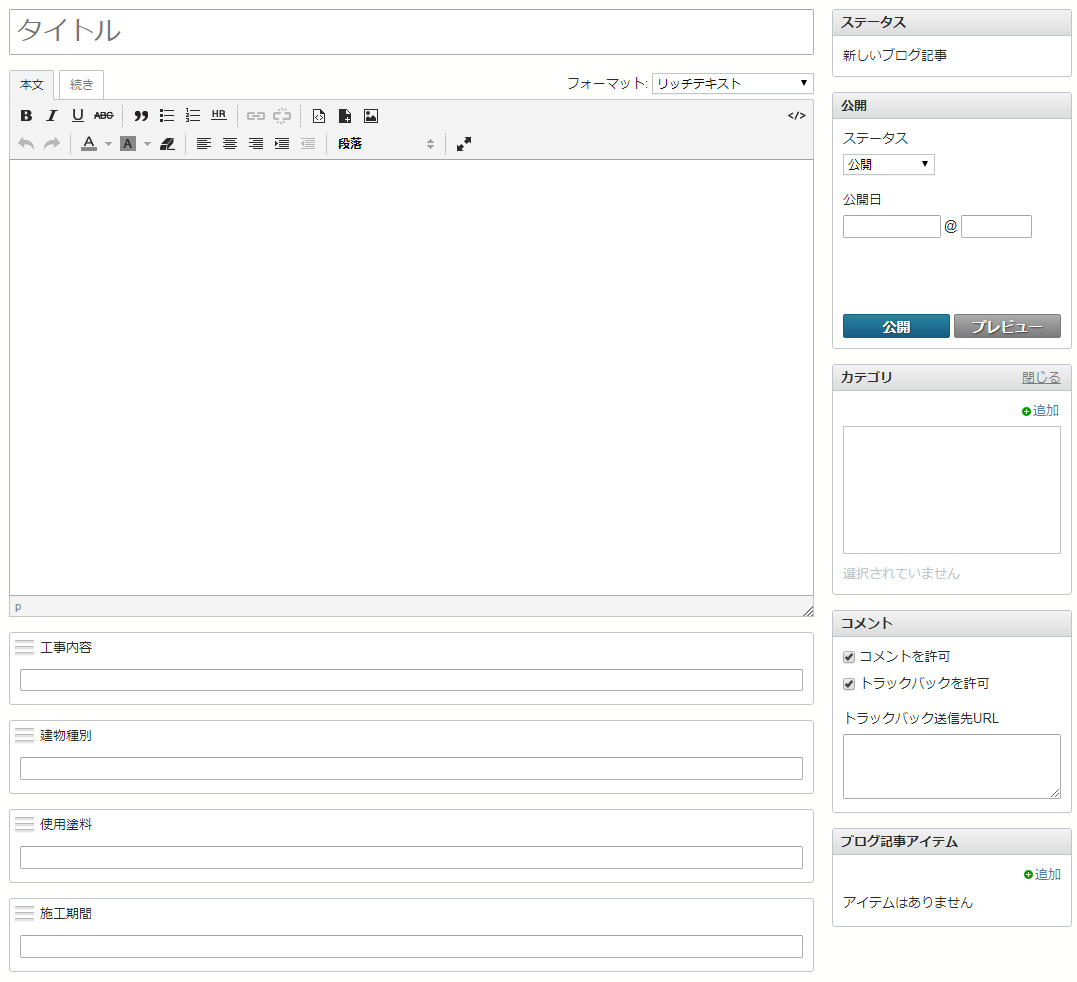Apply strikethrough (ABC) formatting
This screenshot has height=982, width=1077.
coord(104,115)
